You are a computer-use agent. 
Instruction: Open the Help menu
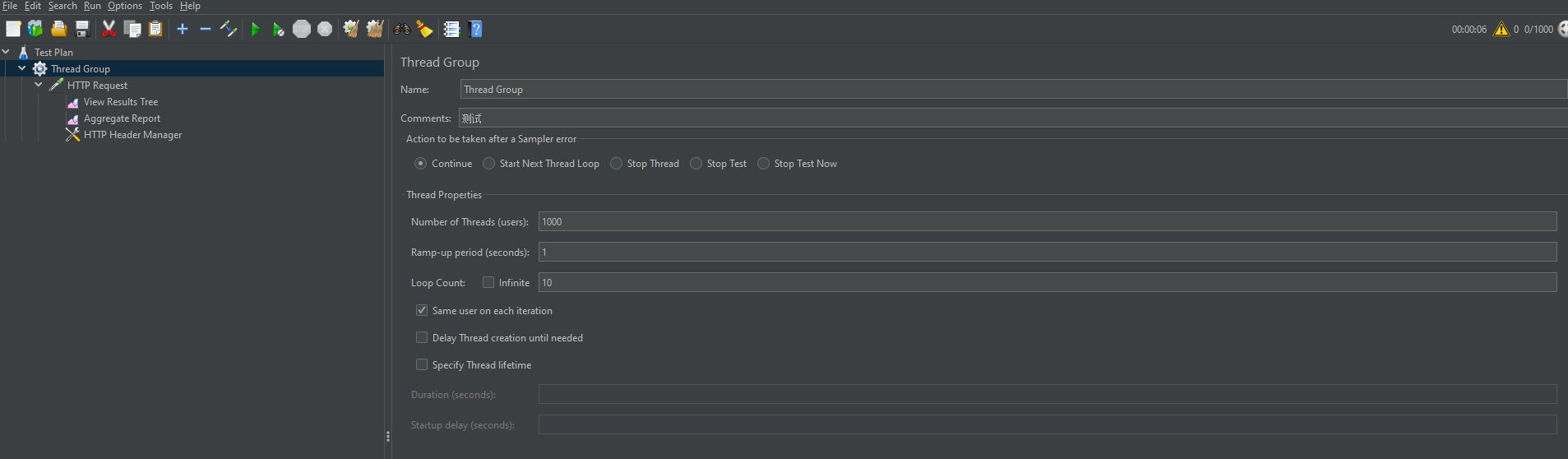pos(190,6)
